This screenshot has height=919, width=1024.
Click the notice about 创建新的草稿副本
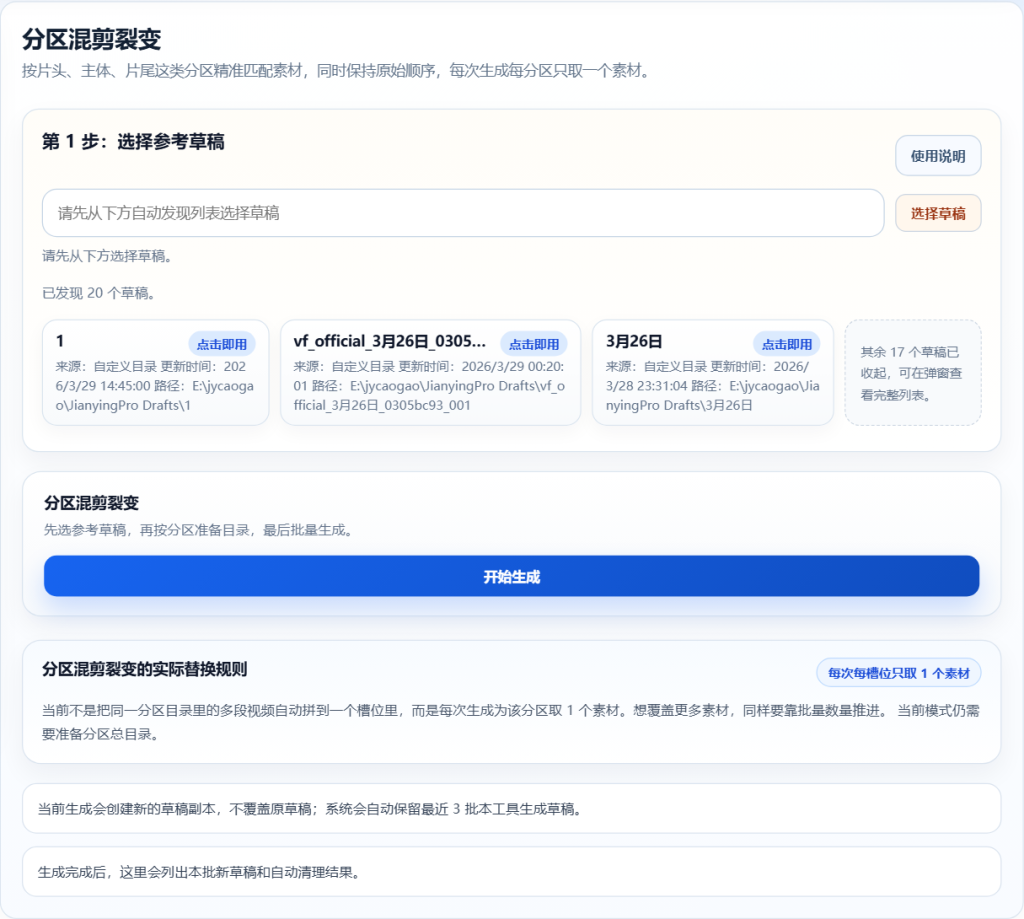[x=310, y=808]
